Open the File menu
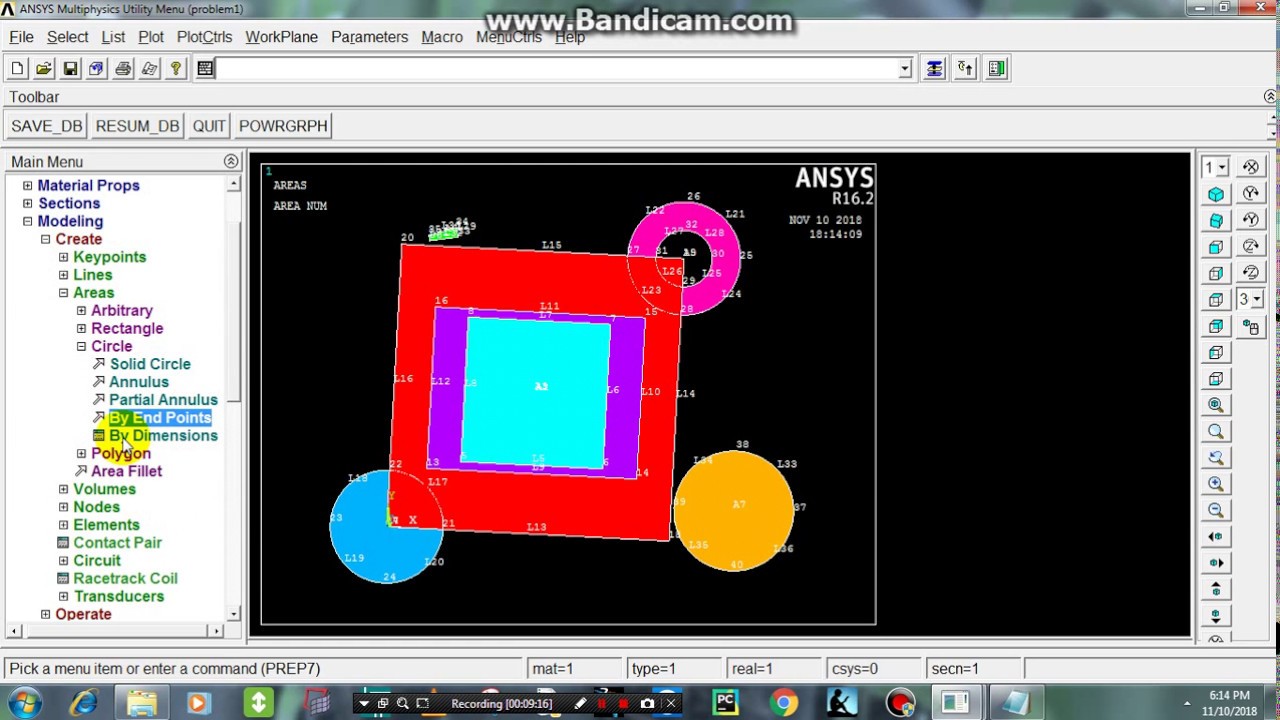The image size is (1280, 720). tap(21, 37)
